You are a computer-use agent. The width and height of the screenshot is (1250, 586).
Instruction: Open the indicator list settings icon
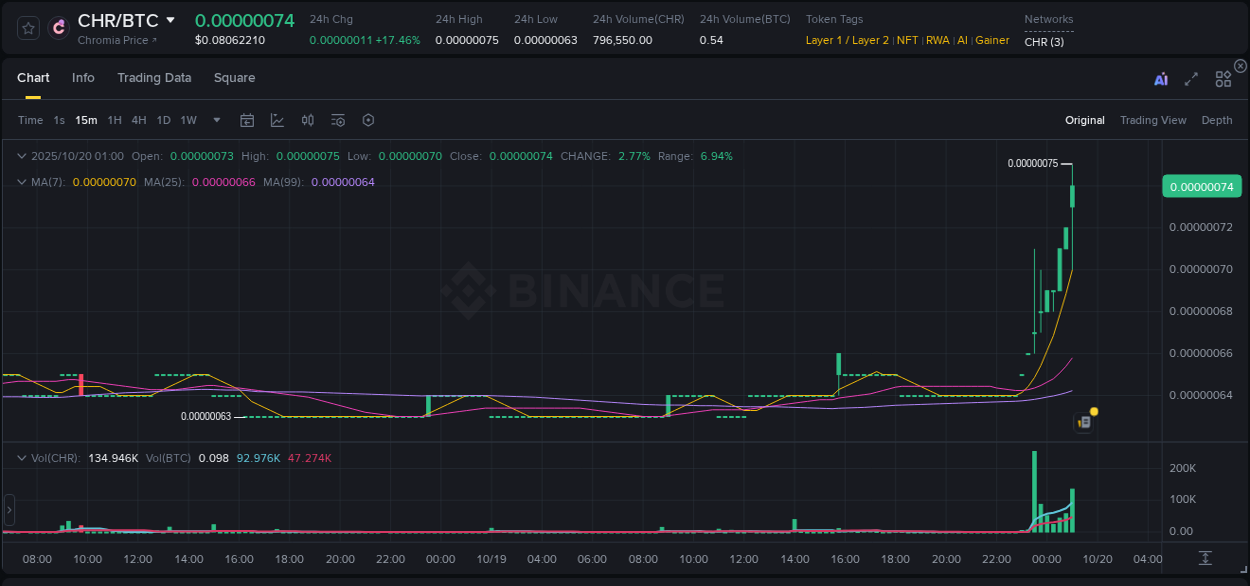click(338, 120)
